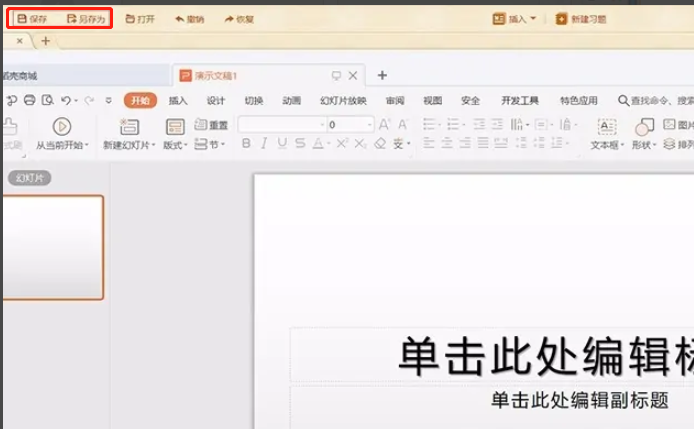This screenshot has height=429, width=694.
Task: Select the first slide thumbnail
Action: point(53,247)
